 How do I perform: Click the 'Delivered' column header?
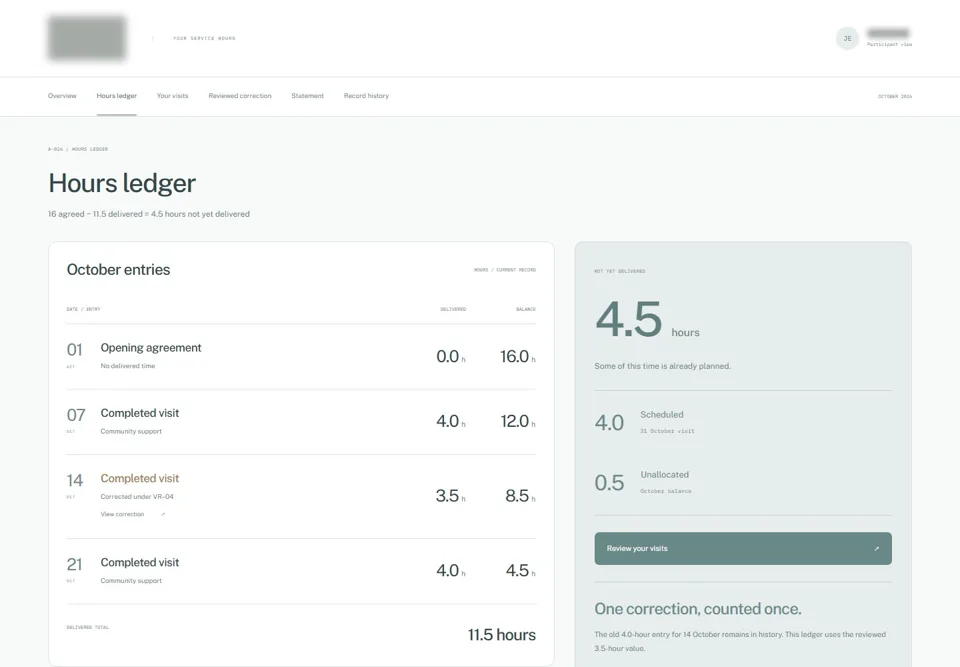(x=453, y=309)
